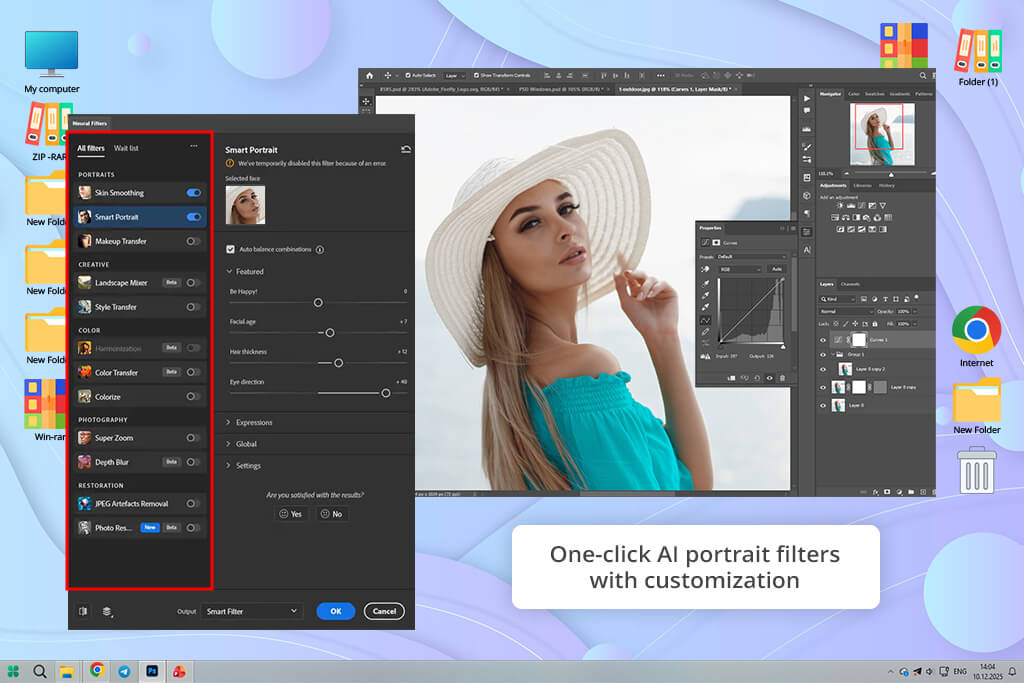1024x683 pixels.
Task: Click the text layer filter T icon
Action: point(885,299)
